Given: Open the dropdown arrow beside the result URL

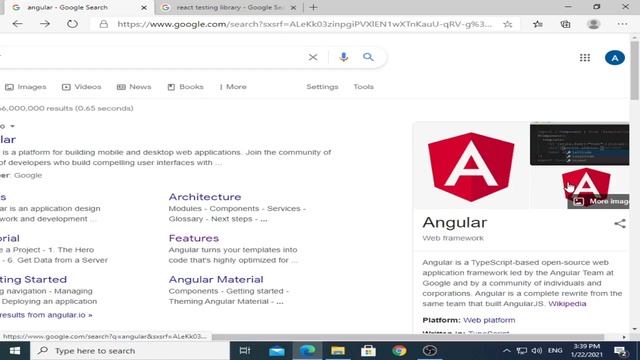Looking at the screenshot, I should pyautogui.click(x=13, y=126).
